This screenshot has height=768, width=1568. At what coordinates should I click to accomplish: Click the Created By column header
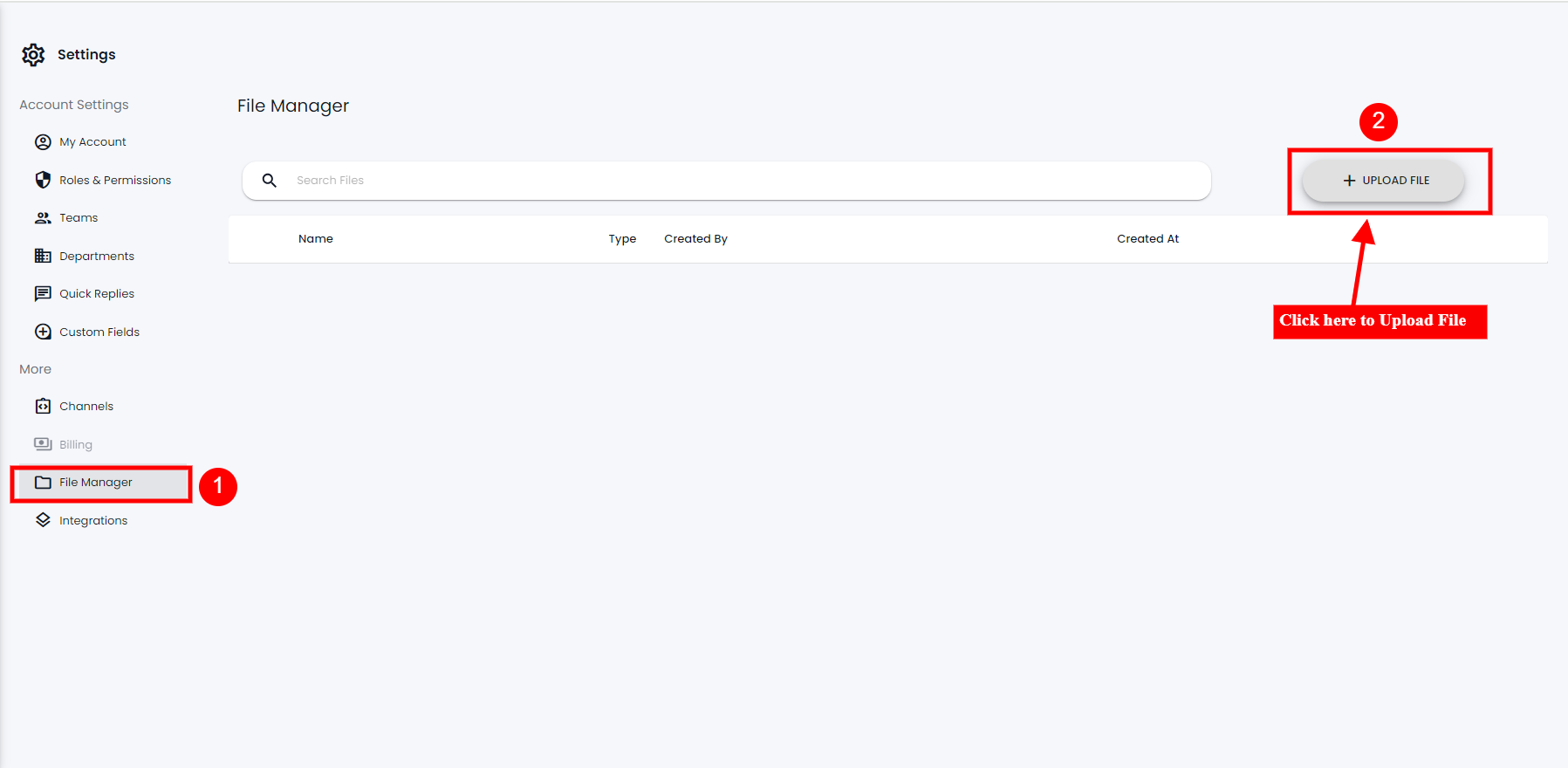point(695,239)
